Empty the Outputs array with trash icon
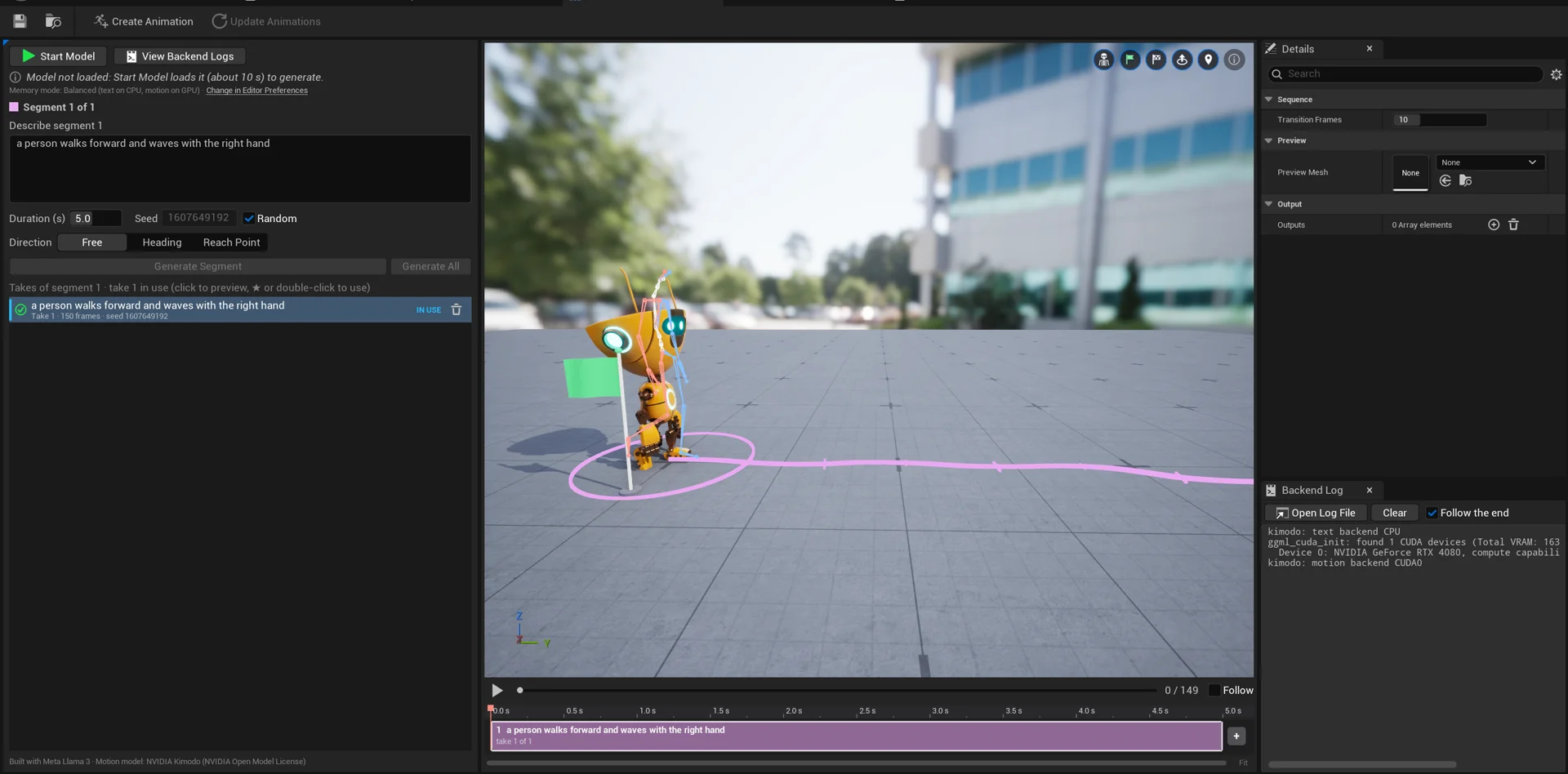1568x774 pixels. (x=1513, y=225)
